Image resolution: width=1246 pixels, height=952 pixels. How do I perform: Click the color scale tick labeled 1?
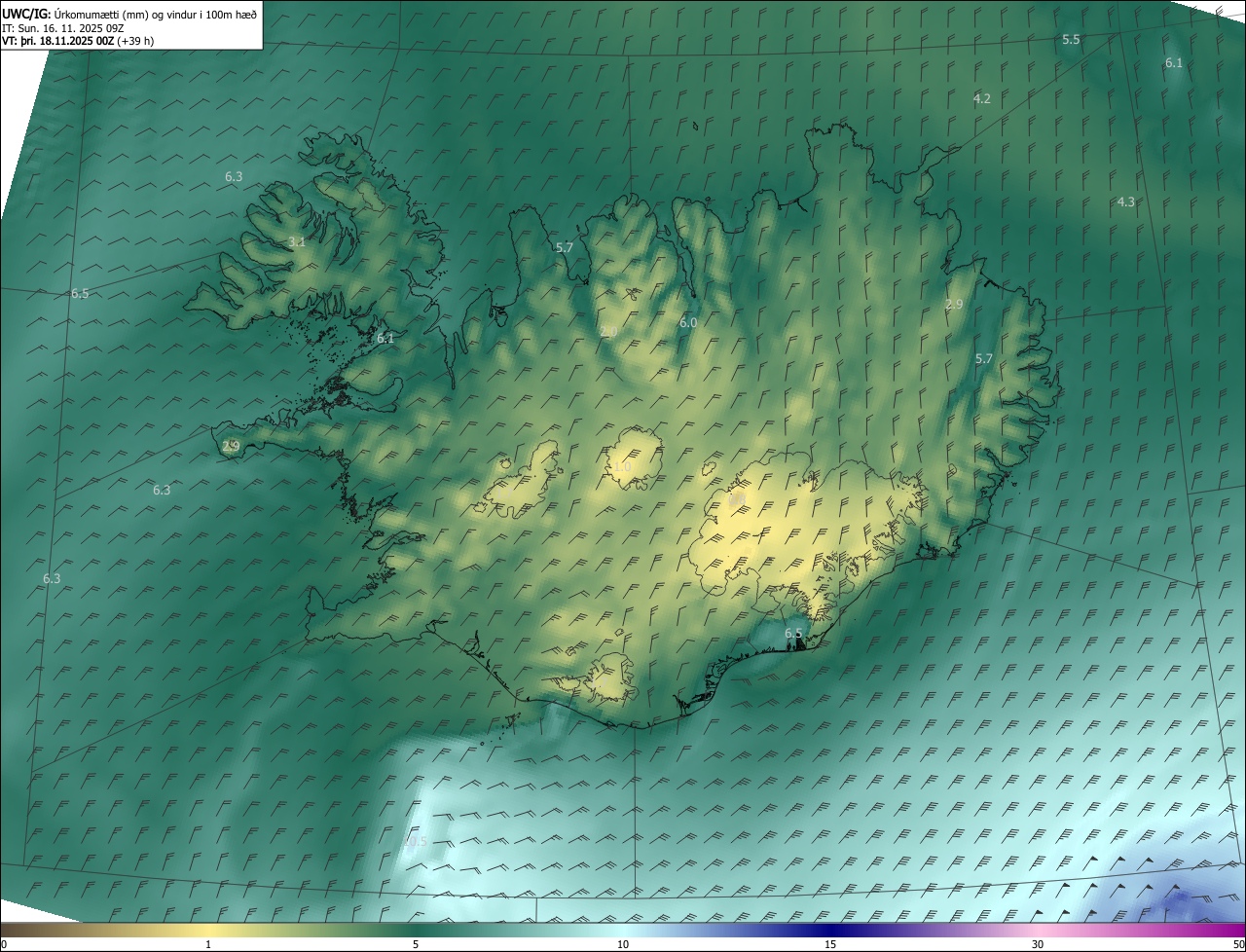208,945
